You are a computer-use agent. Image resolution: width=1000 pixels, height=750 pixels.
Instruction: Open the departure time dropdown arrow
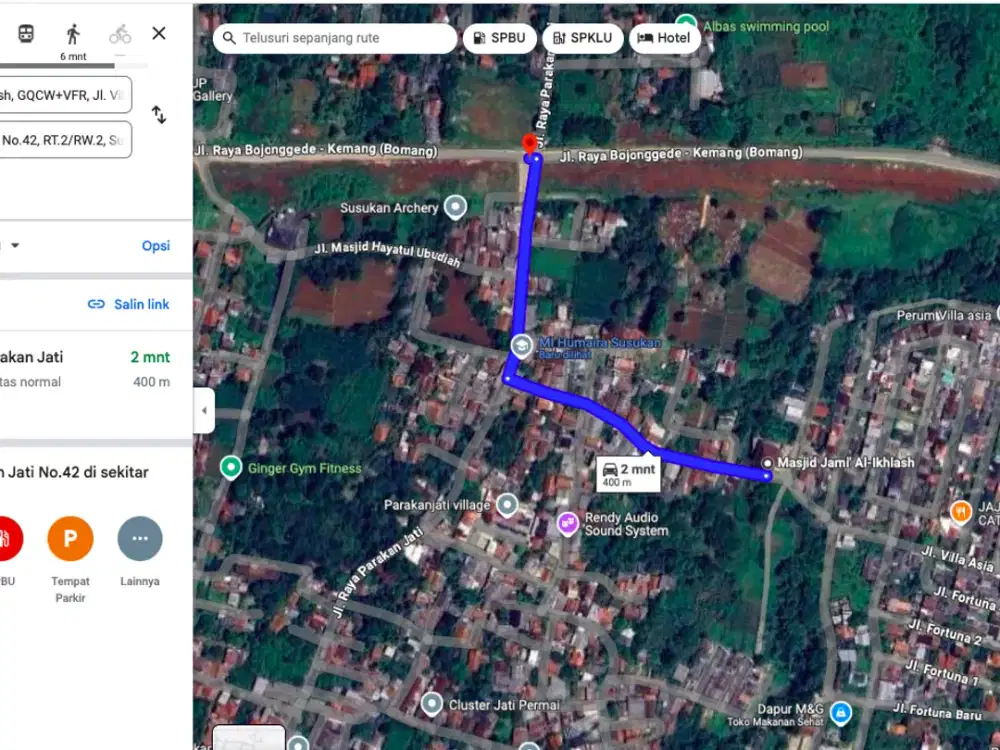click(15, 246)
